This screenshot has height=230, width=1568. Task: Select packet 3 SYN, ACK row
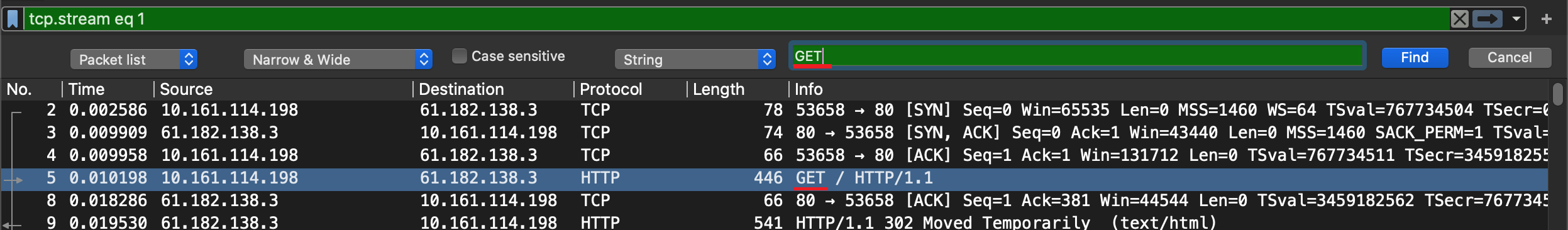point(775,133)
